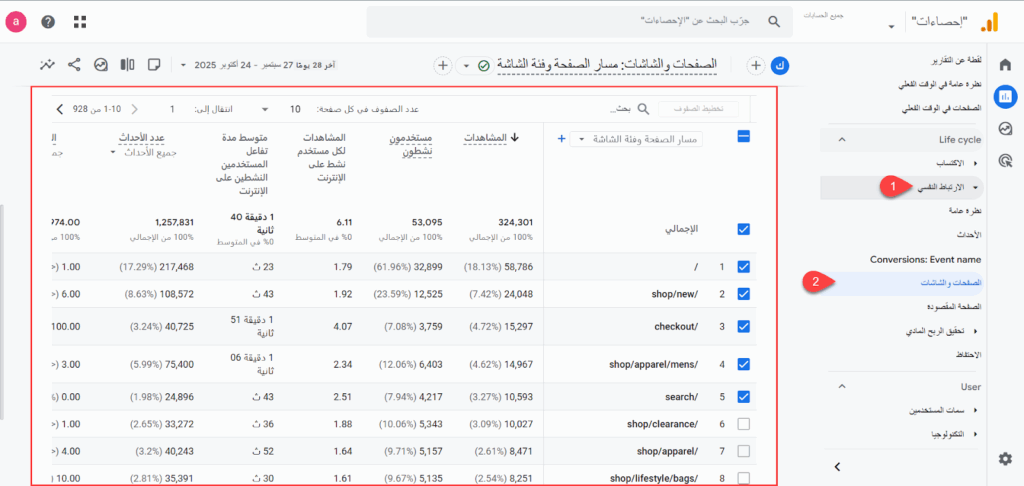Viewport: 1024px width, 486px height.
Task: Go to next page of table results
Action: pos(61,109)
